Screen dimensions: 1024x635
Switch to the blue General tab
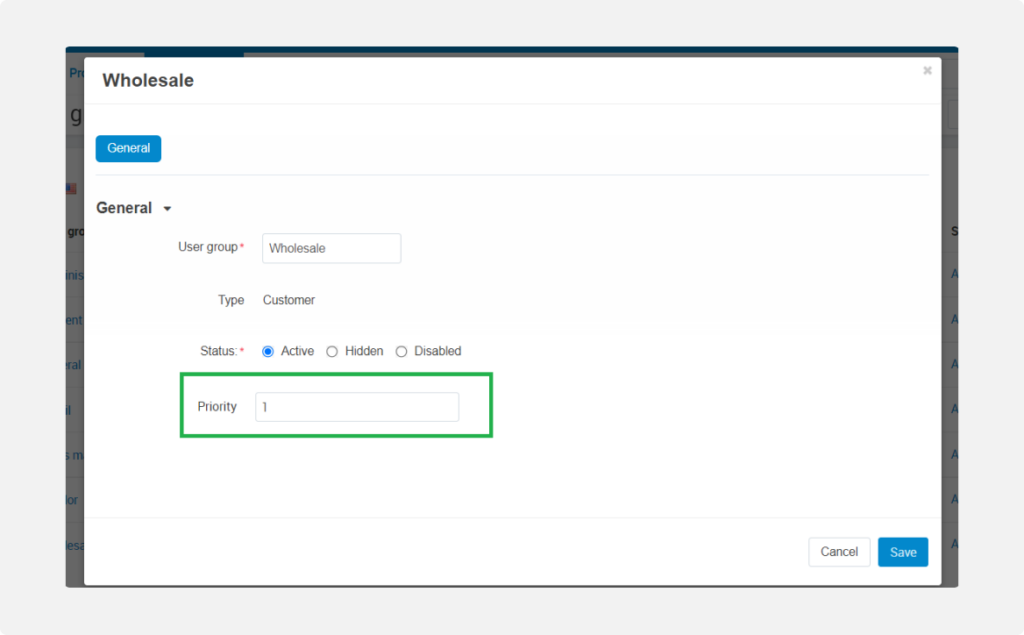(x=128, y=148)
